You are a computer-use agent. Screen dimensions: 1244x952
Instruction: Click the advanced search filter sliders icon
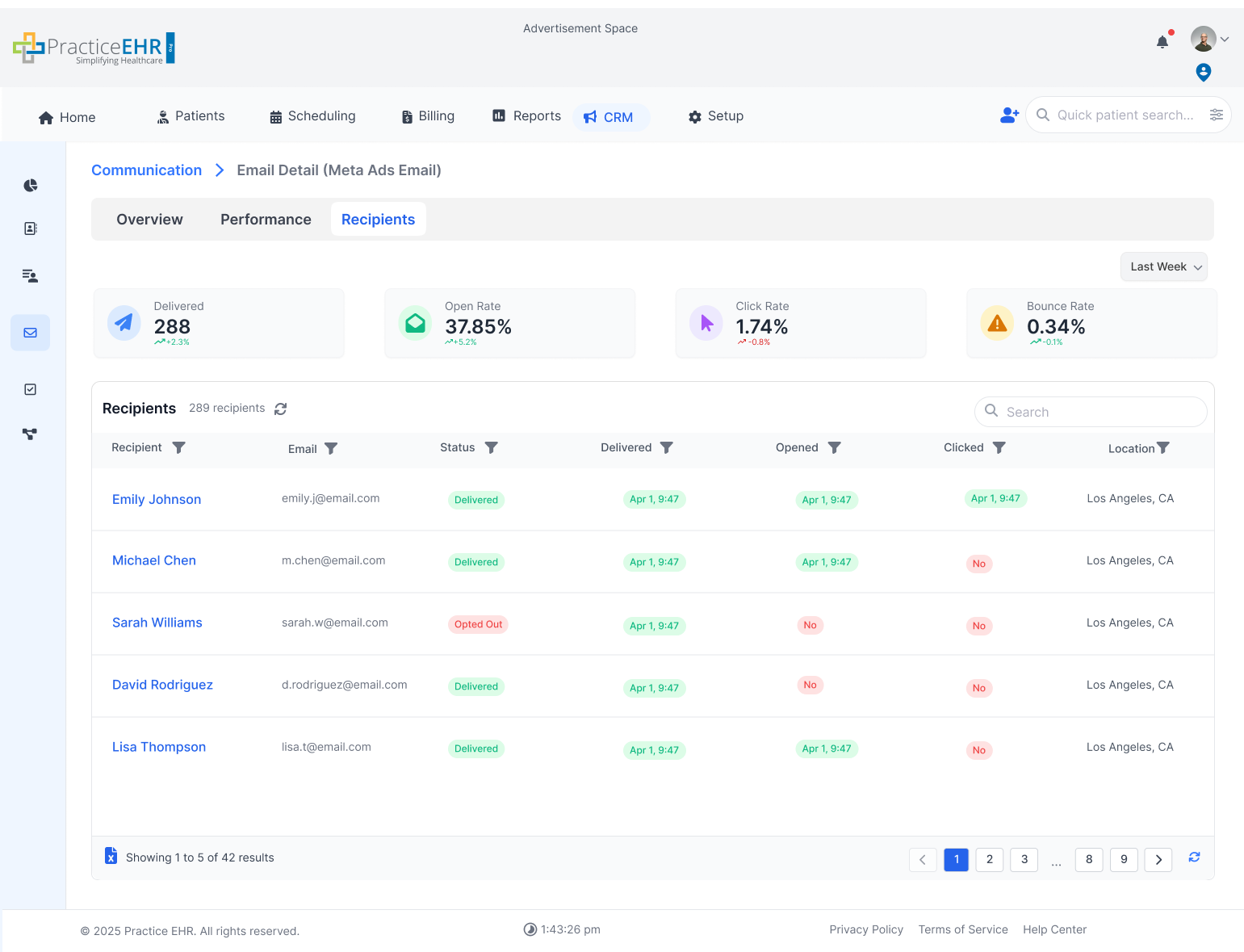pyautogui.click(x=1216, y=115)
